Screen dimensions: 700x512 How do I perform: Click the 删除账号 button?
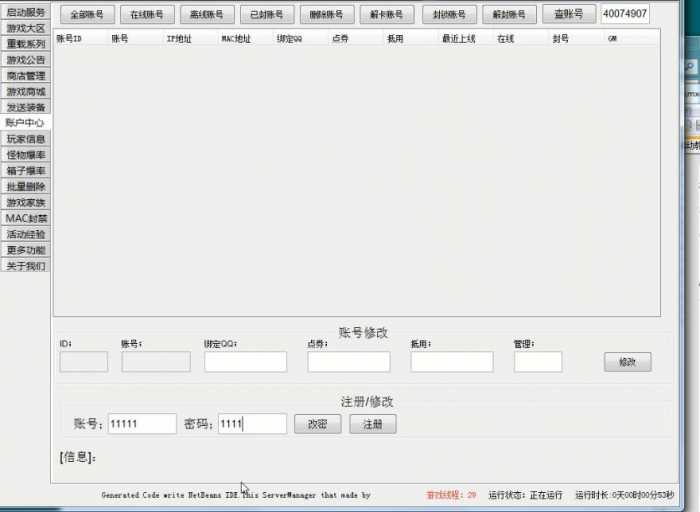pyautogui.click(x=327, y=15)
